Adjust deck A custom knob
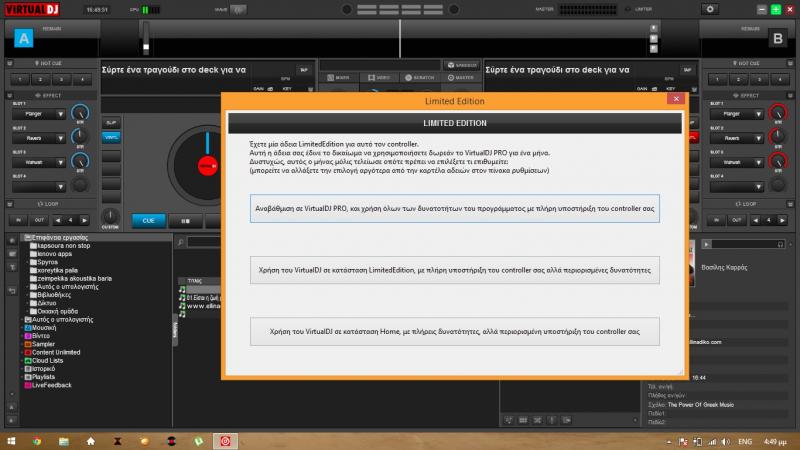This screenshot has width=800, height=450. pyautogui.click(x=110, y=216)
